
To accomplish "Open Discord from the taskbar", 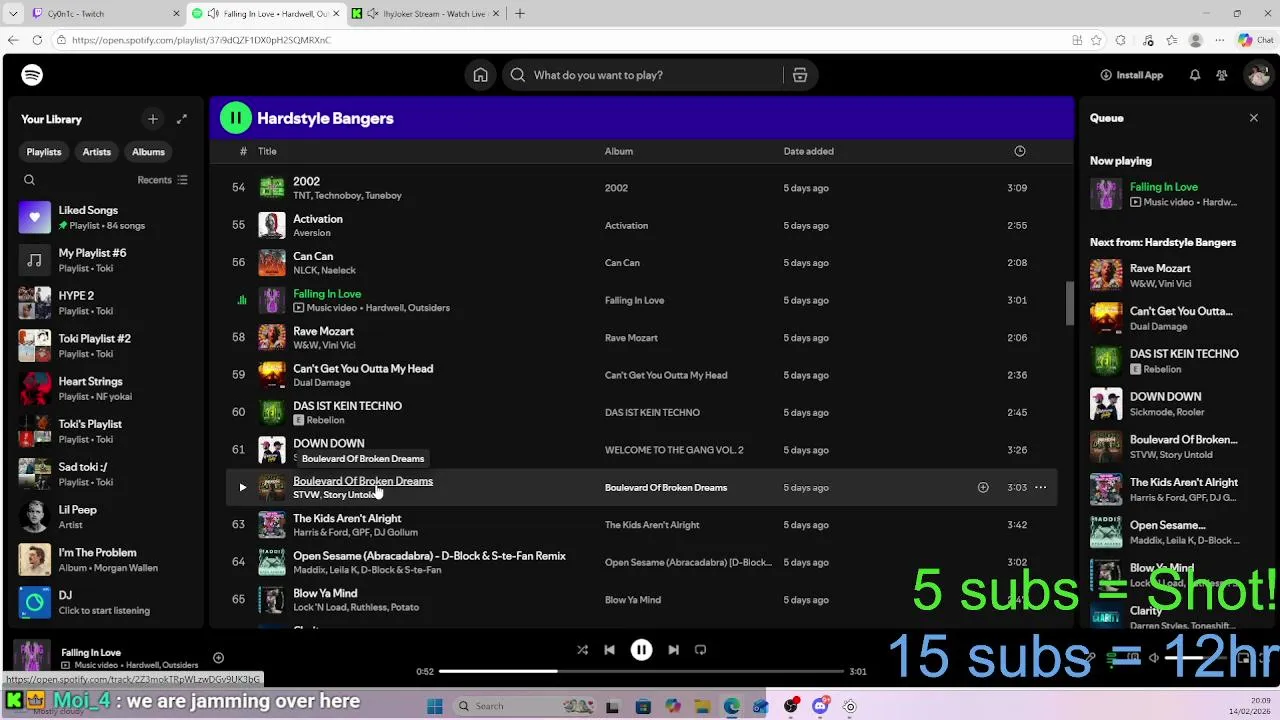I will [x=820, y=706].
